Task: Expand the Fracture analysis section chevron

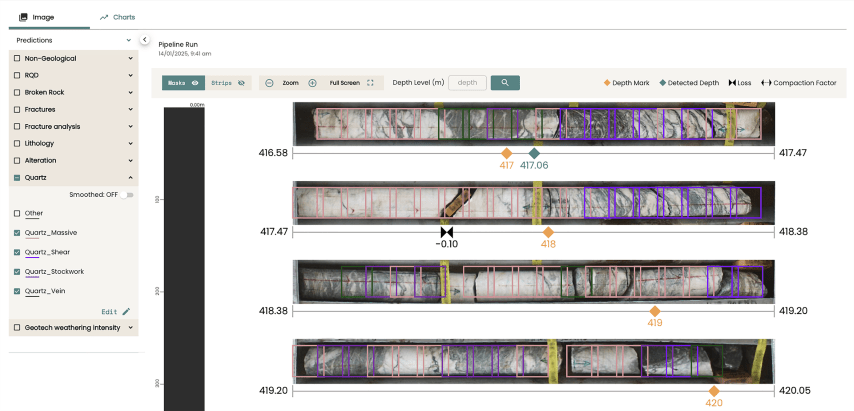Action: click(131, 126)
